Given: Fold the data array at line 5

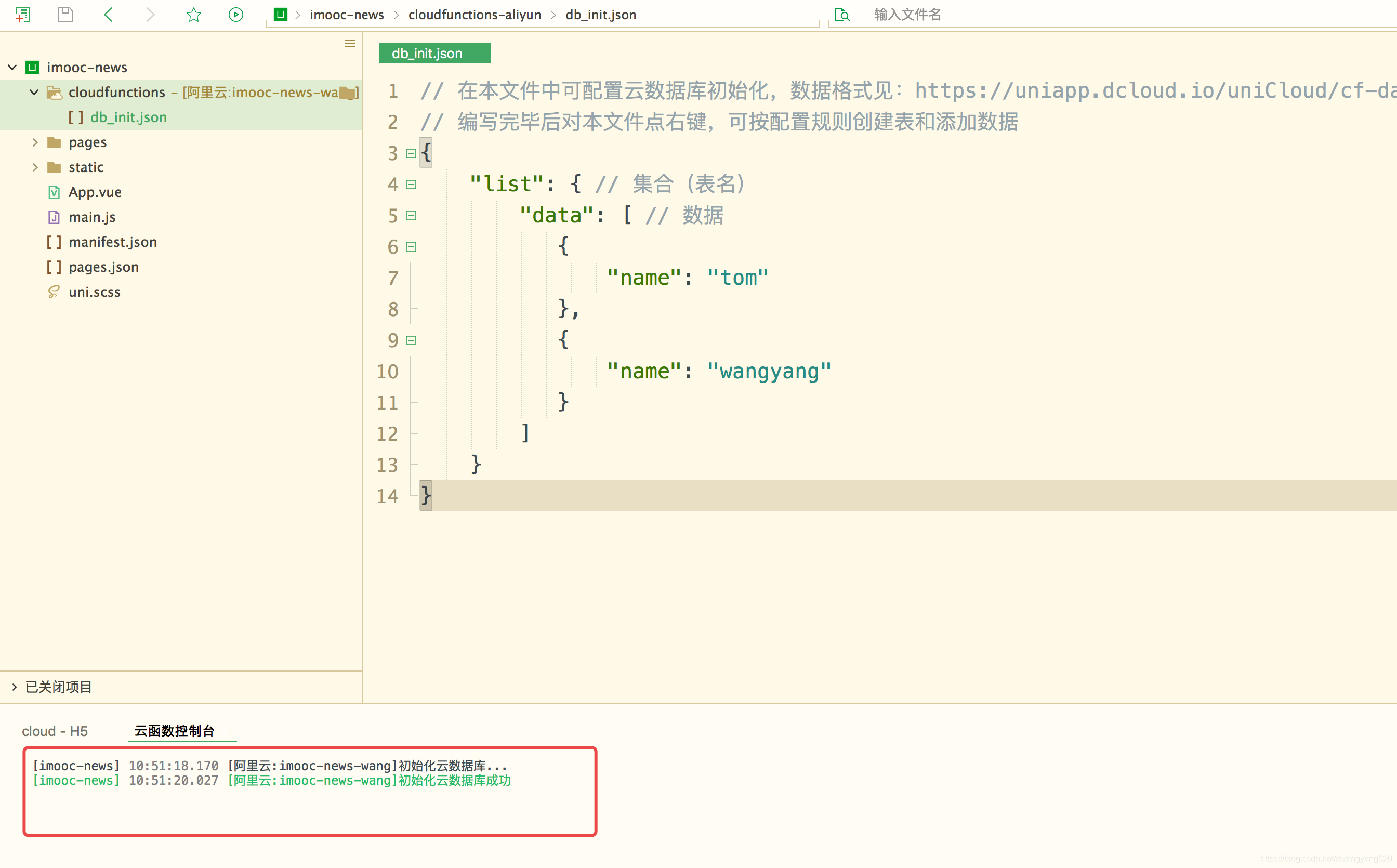Looking at the screenshot, I should tap(411, 216).
